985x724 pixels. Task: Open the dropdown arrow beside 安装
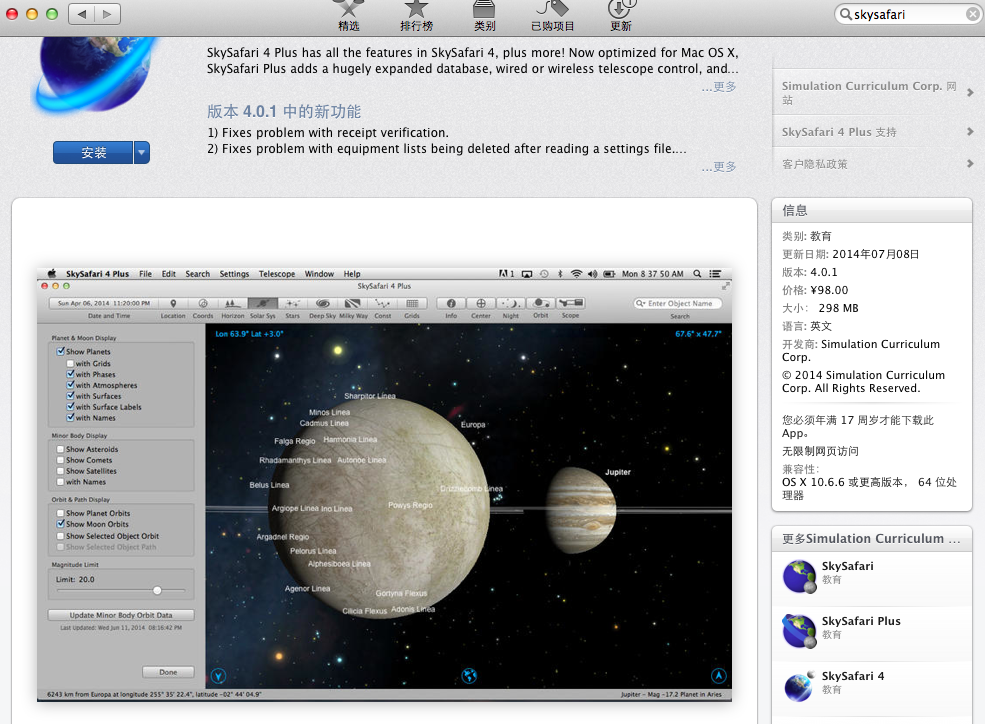(141, 153)
